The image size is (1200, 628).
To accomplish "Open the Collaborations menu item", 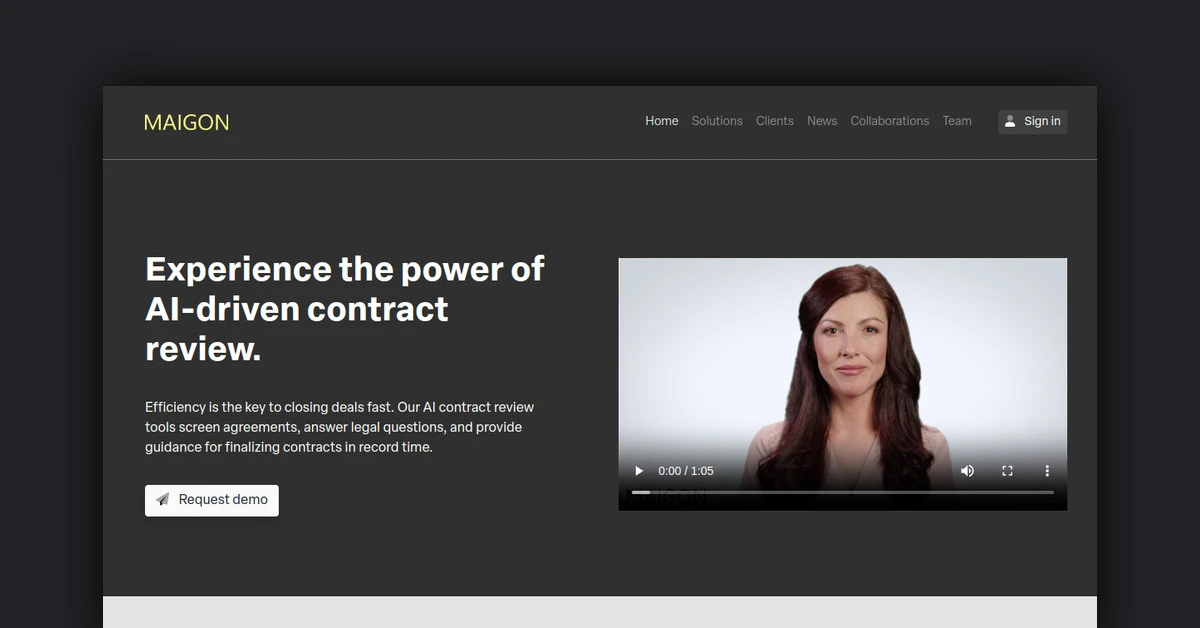I will [x=890, y=121].
